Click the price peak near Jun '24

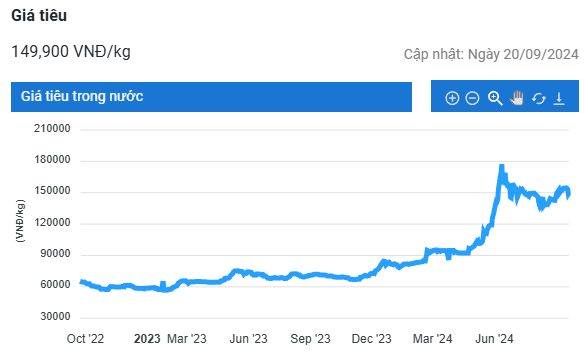tap(502, 166)
